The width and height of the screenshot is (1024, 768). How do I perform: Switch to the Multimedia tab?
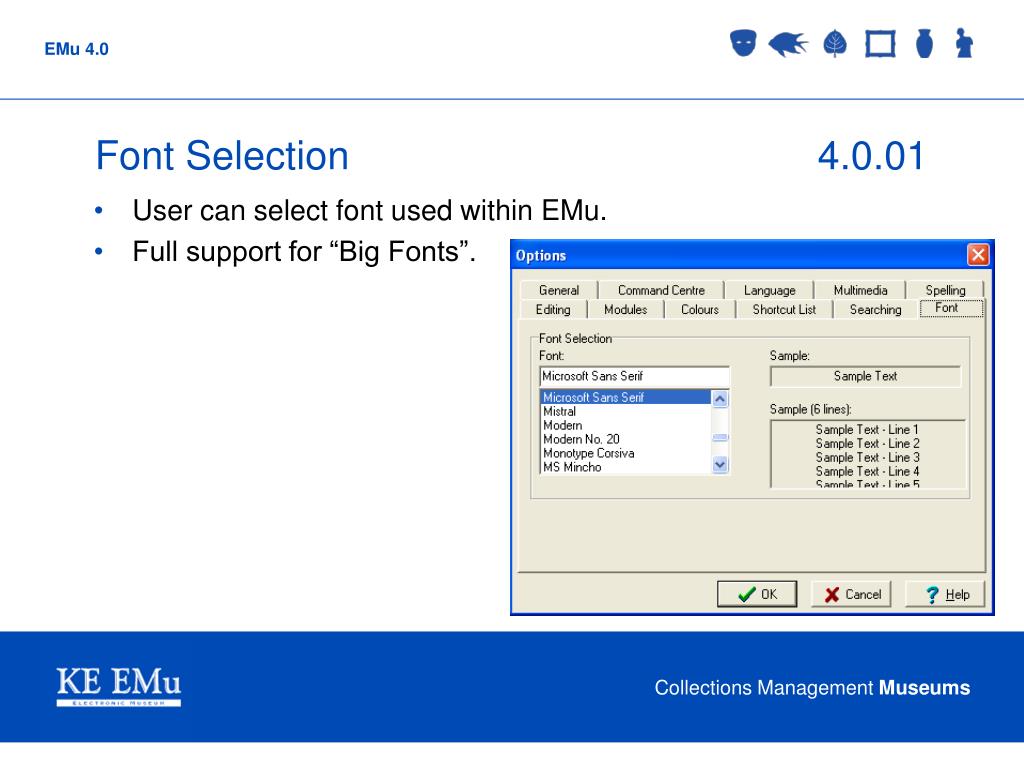860,290
